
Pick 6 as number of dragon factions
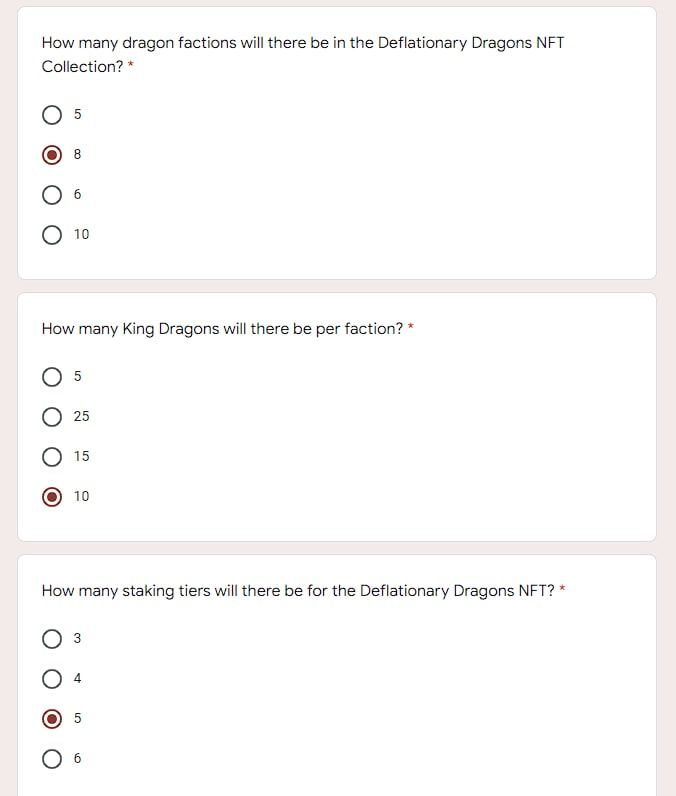(52, 195)
